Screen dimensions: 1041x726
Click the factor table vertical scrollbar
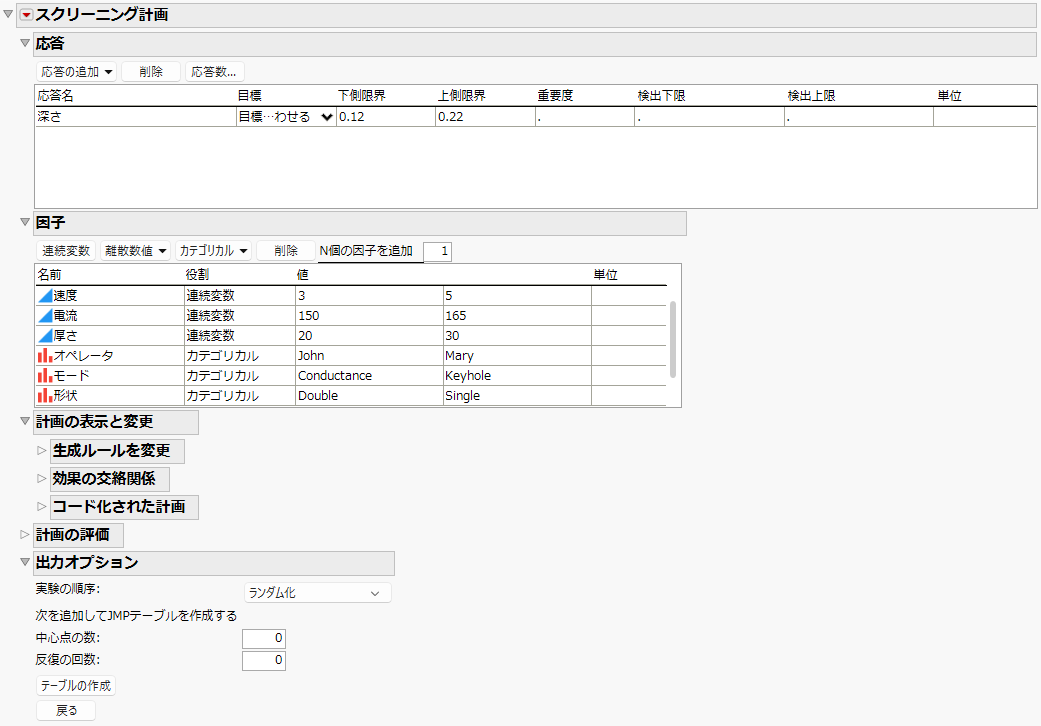(673, 340)
